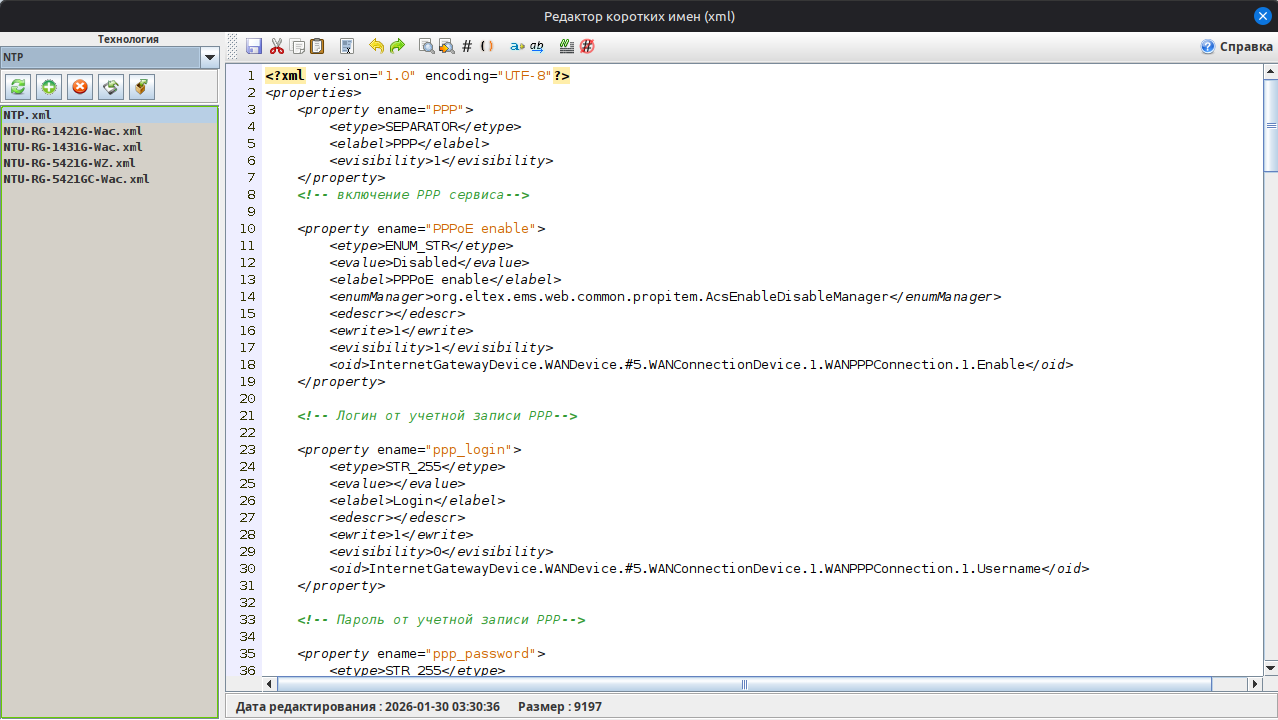Select NTU-RG-1421G-Wac.xml in the file list

pyautogui.click(x=73, y=131)
